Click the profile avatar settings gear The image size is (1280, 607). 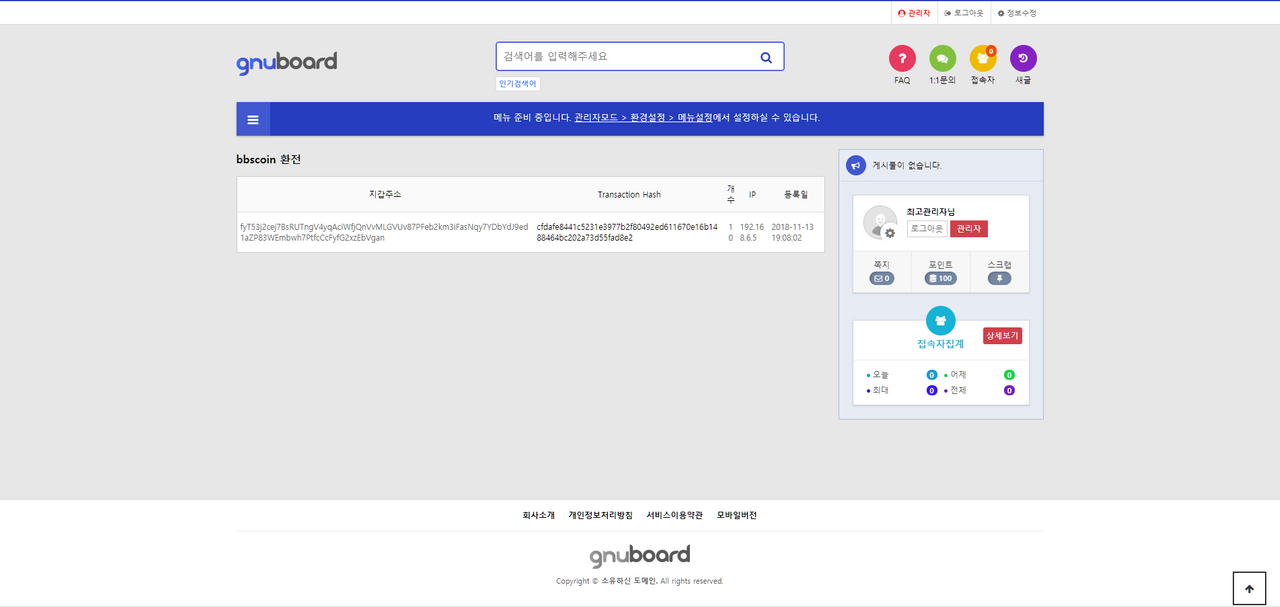889,233
